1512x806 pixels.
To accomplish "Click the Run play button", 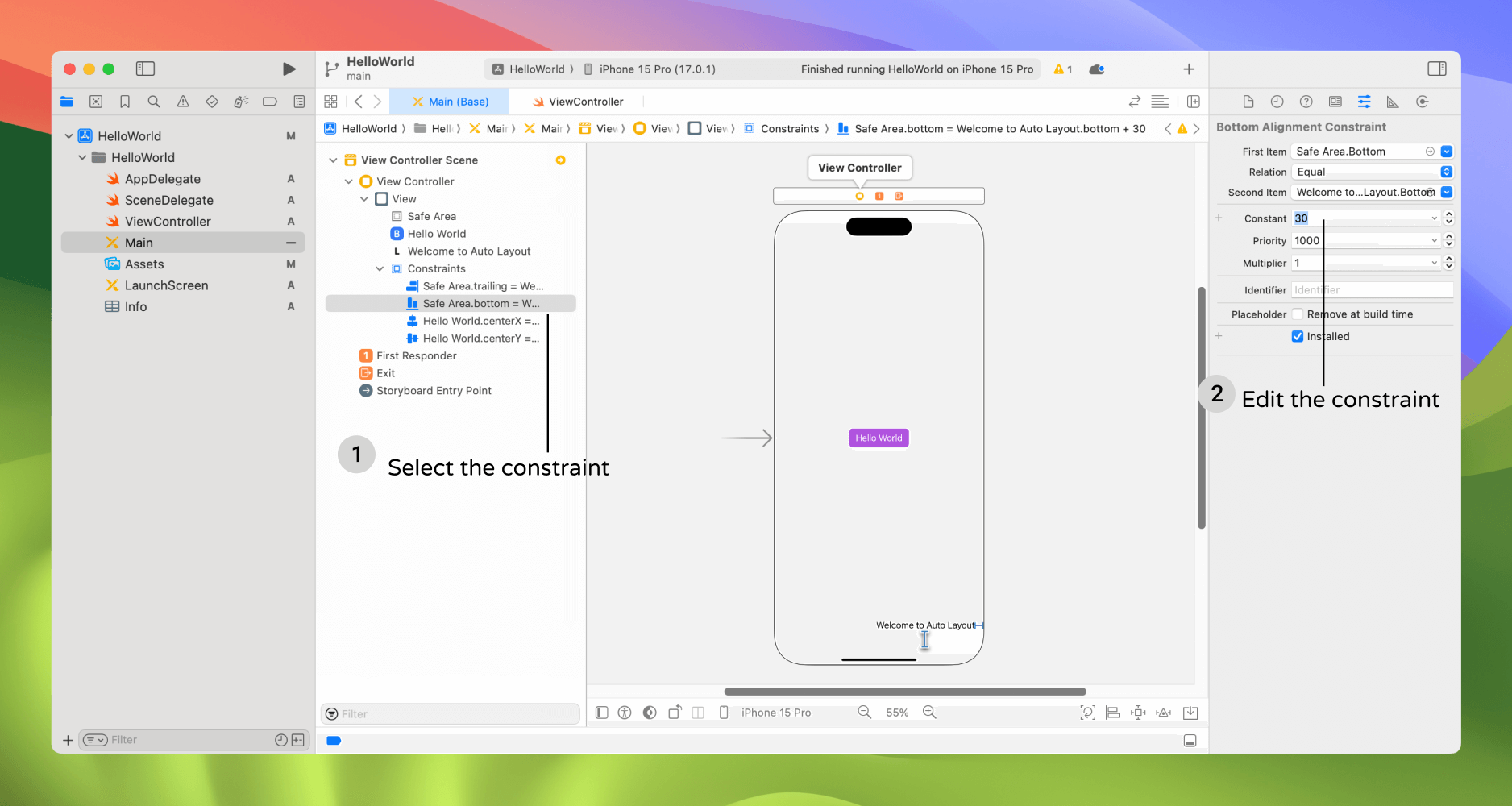I will tap(289, 69).
